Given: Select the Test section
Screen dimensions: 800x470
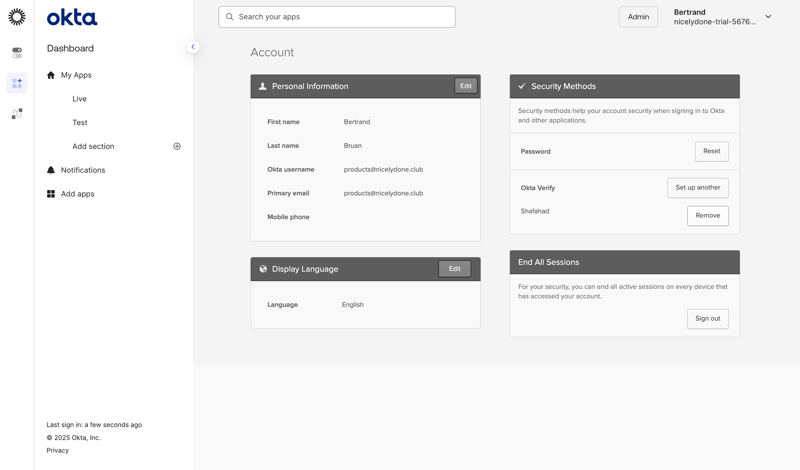Looking at the screenshot, I should pyautogui.click(x=80, y=122).
